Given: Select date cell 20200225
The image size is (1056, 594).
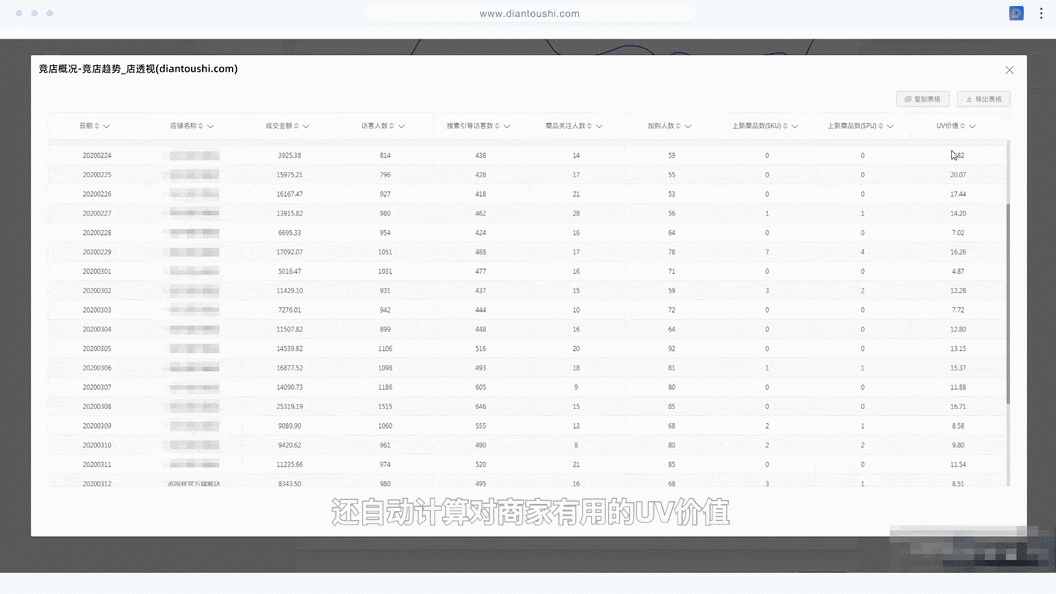Looking at the screenshot, I should (97, 175).
